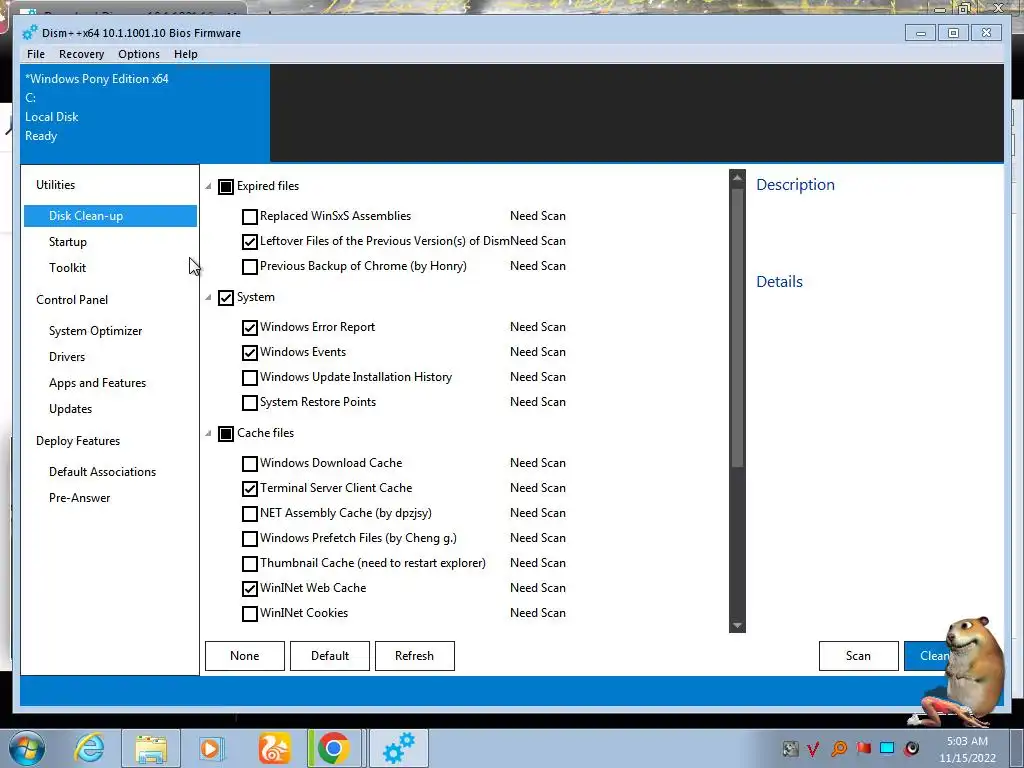This screenshot has height=768, width=1024.
Task: Open Windows Media Player taskbar icon
Action: point(211,748)
